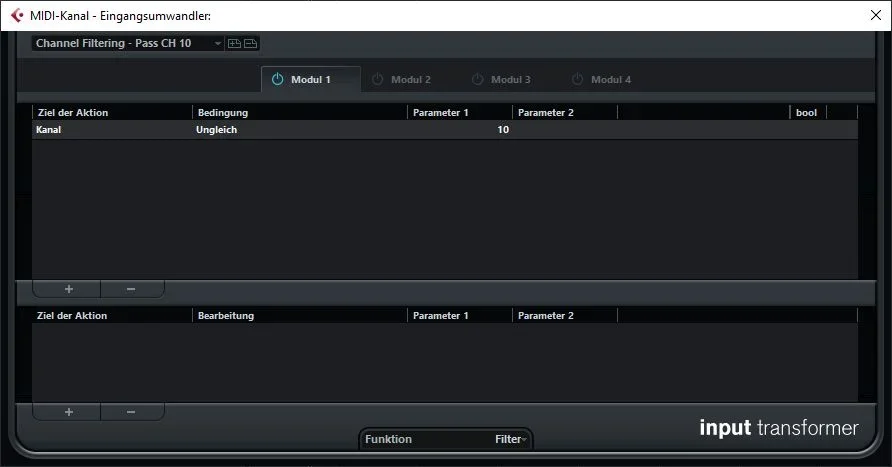Click the bool cell of Kanal row

(807, 130)
